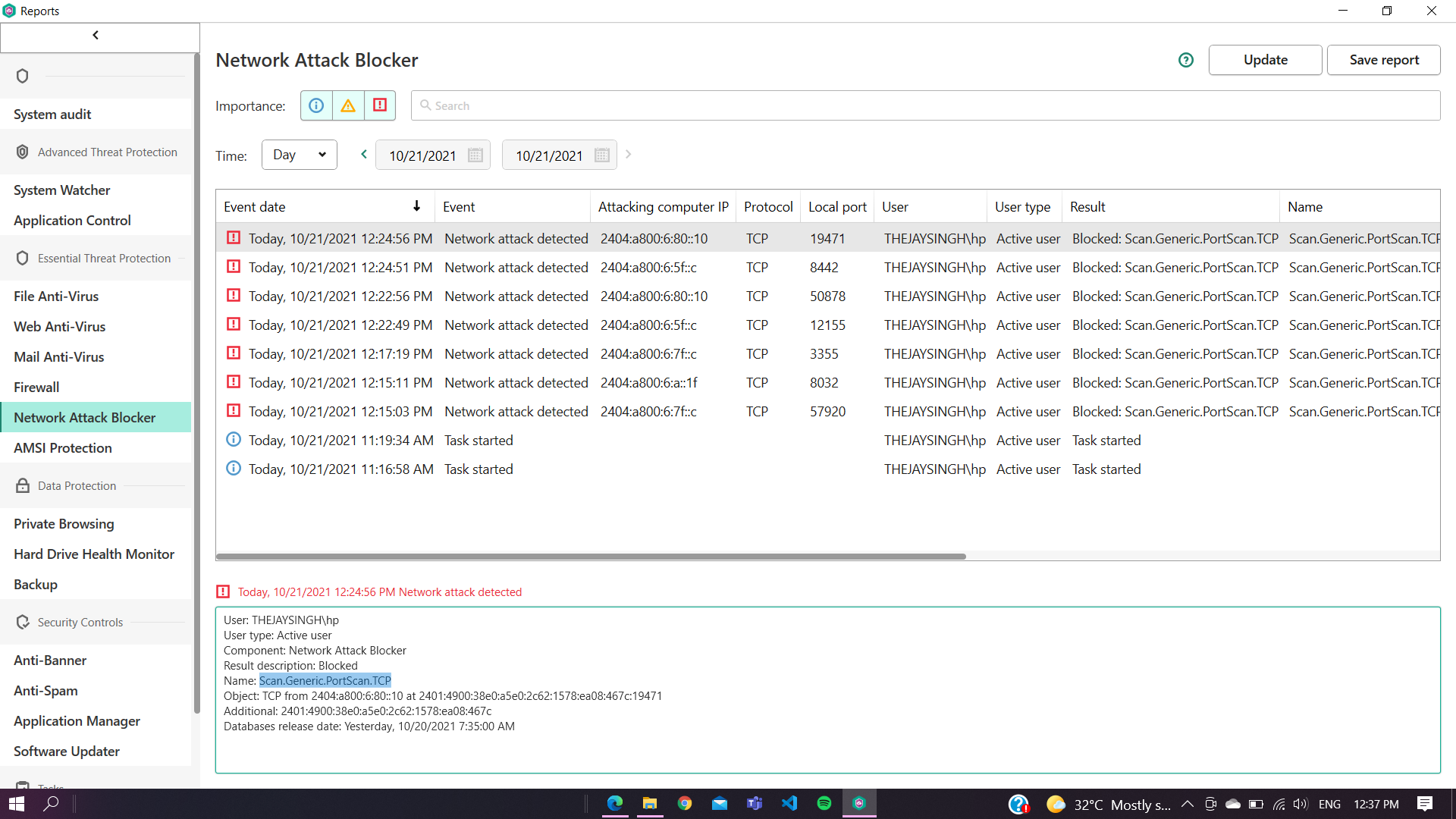Click the green help question icon

[1186, 60]
